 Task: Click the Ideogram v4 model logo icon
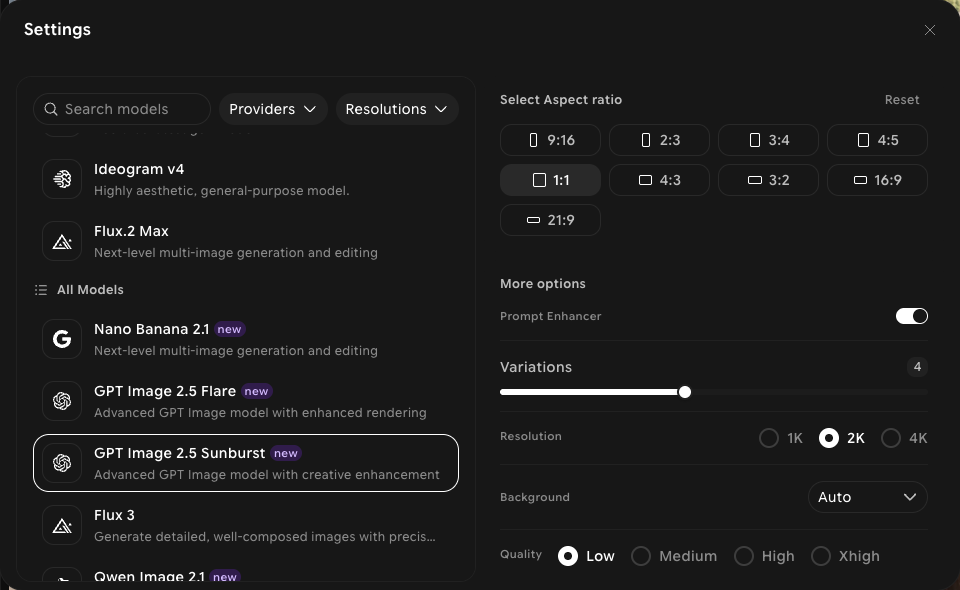pos(62,179)
